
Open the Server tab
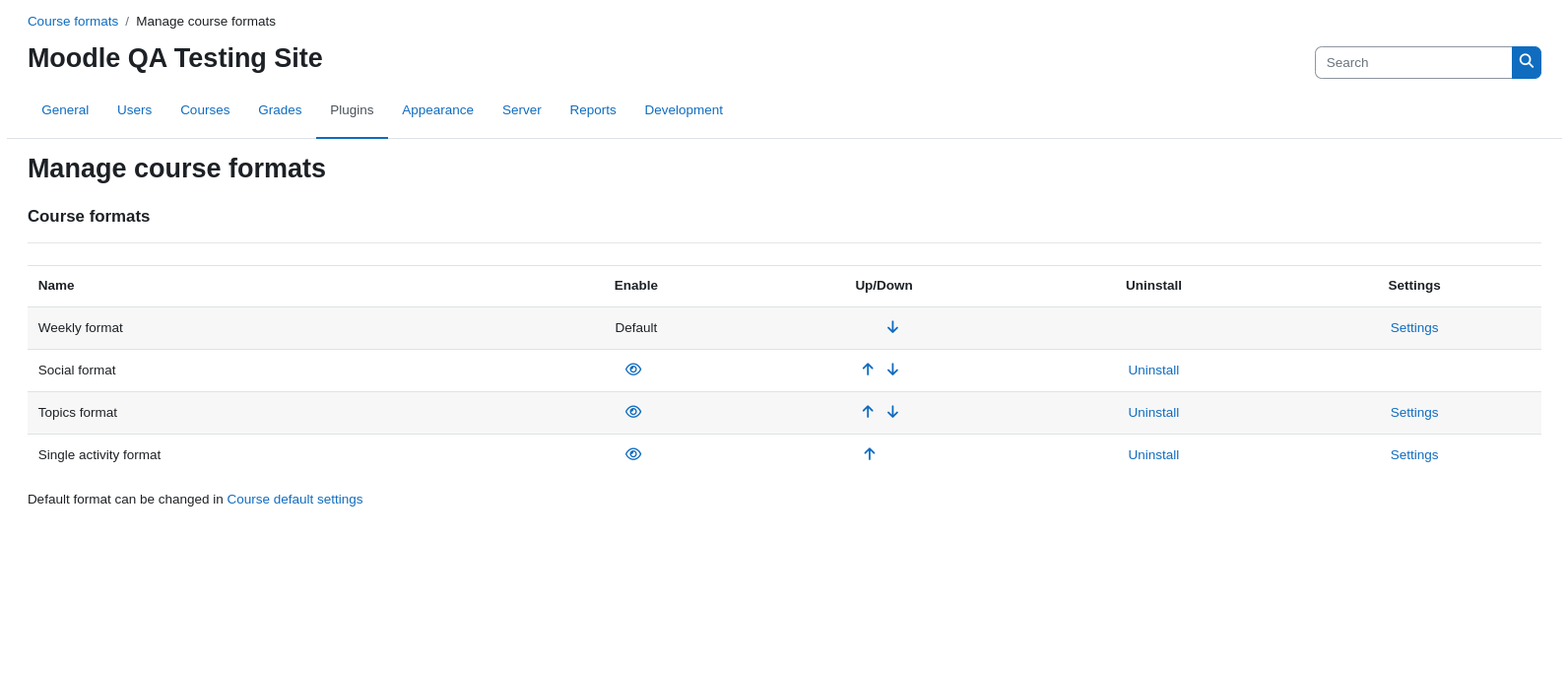522,110
